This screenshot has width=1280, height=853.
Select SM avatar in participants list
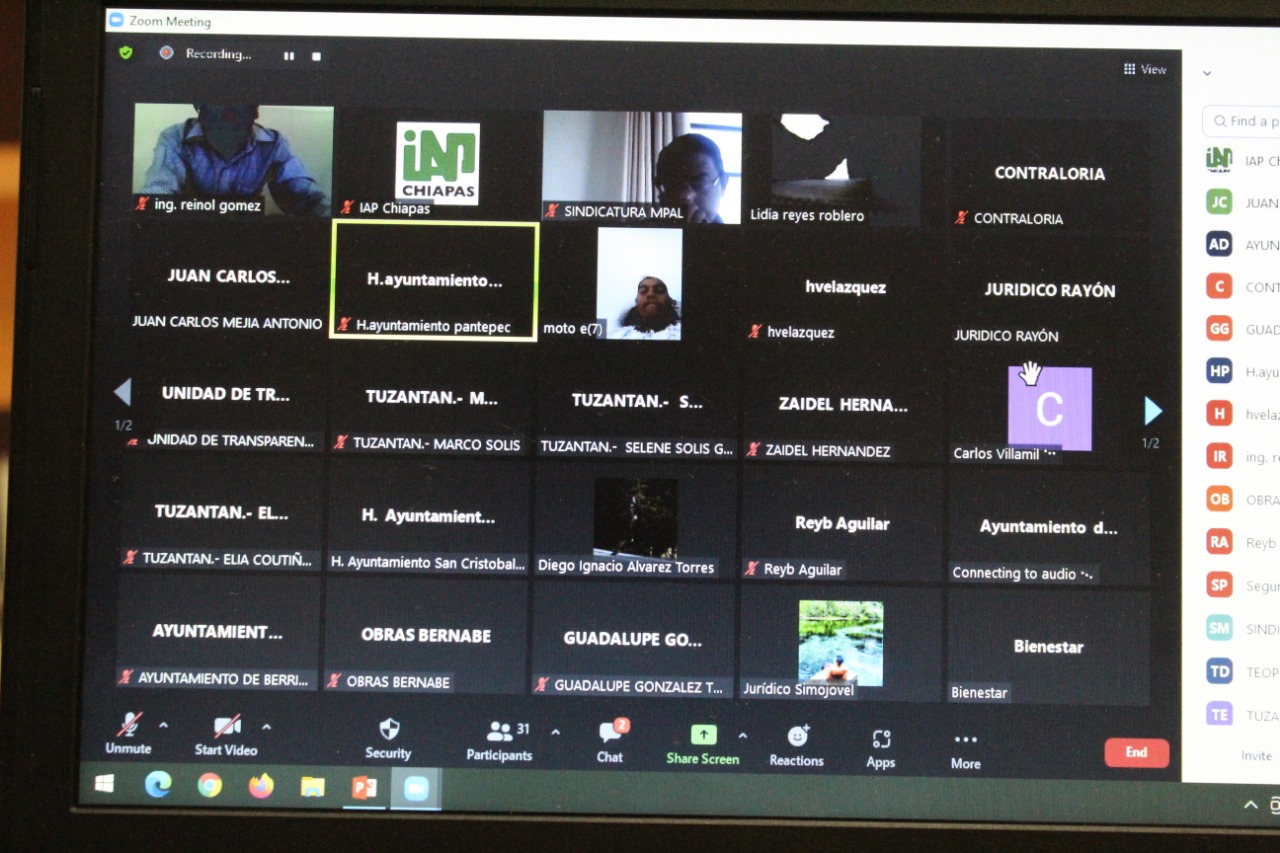pos(1218,628)
